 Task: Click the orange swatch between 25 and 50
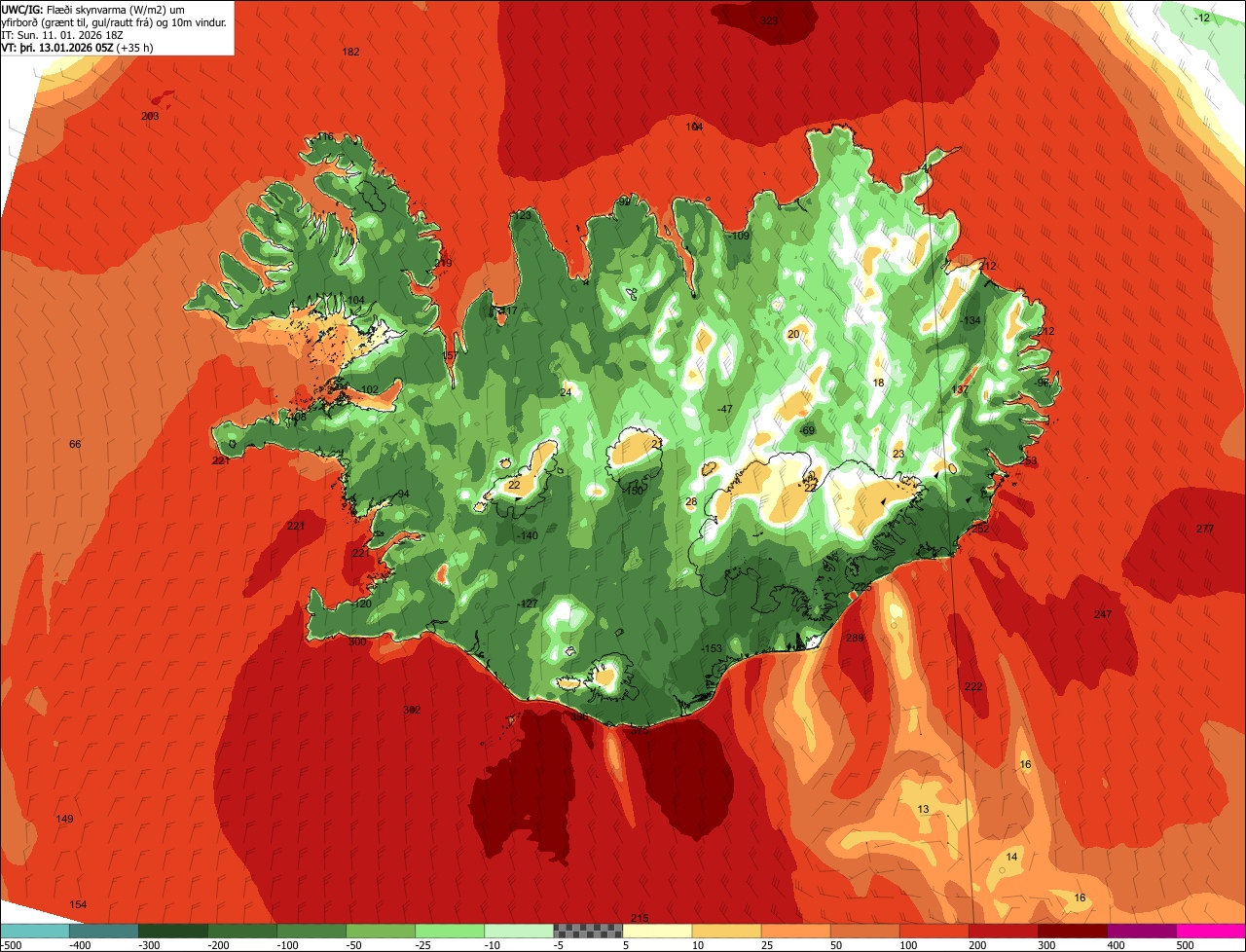pyautogui.click(x=795, y=931)
